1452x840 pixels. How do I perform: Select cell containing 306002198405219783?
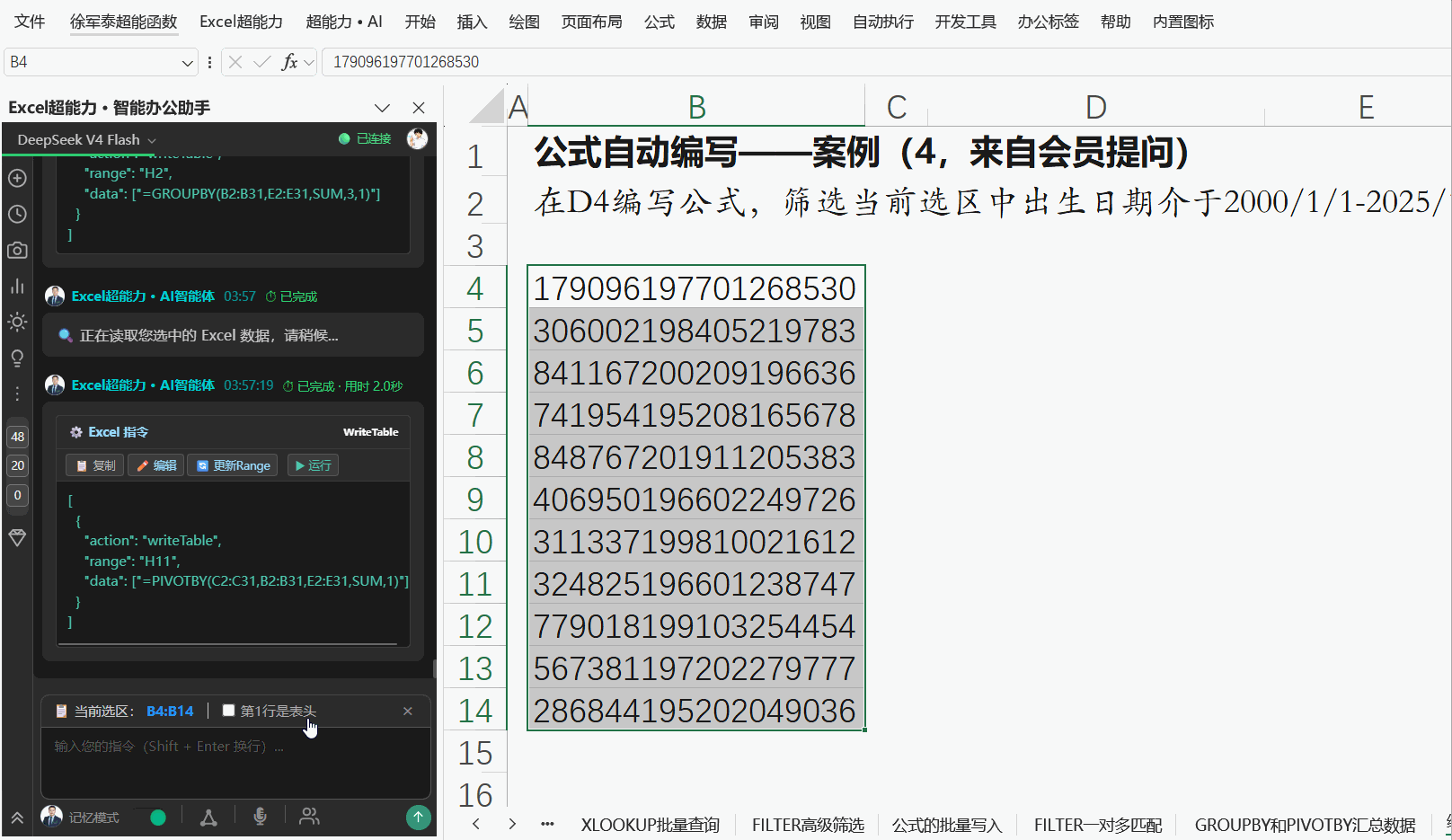click(696, 331)
